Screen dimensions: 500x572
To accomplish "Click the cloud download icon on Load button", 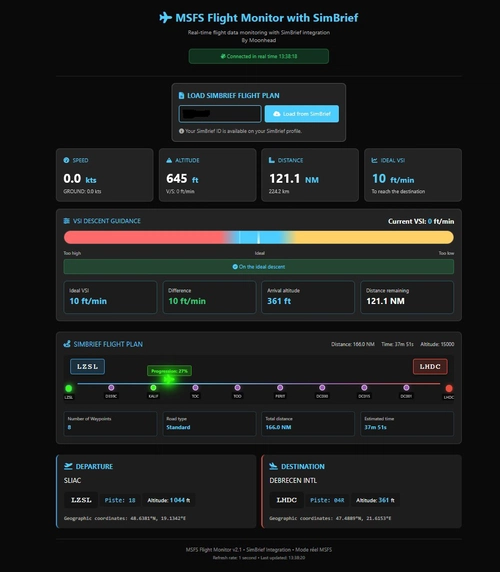I will click(x=277, y=114).
